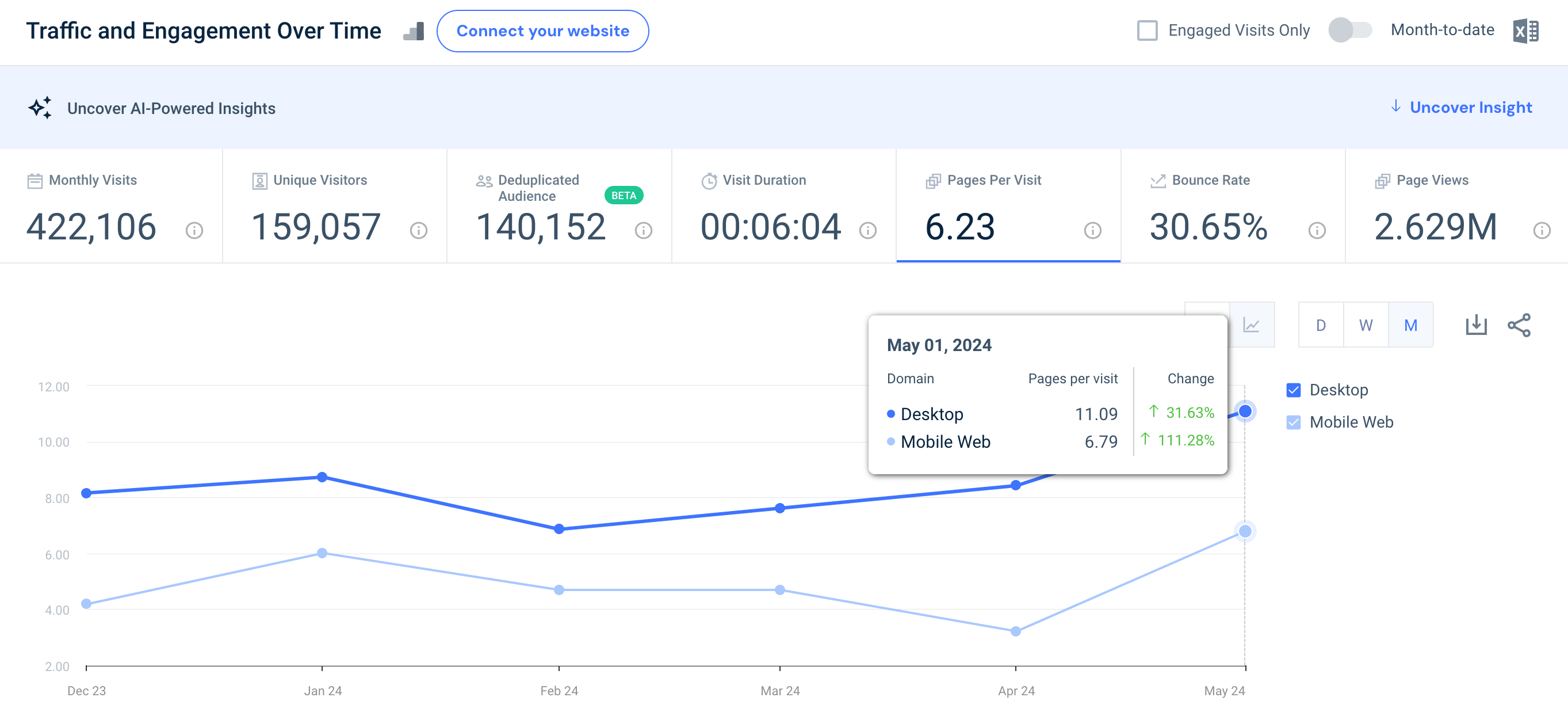Toggle the Month-to-date switch

click(1349, 30)
